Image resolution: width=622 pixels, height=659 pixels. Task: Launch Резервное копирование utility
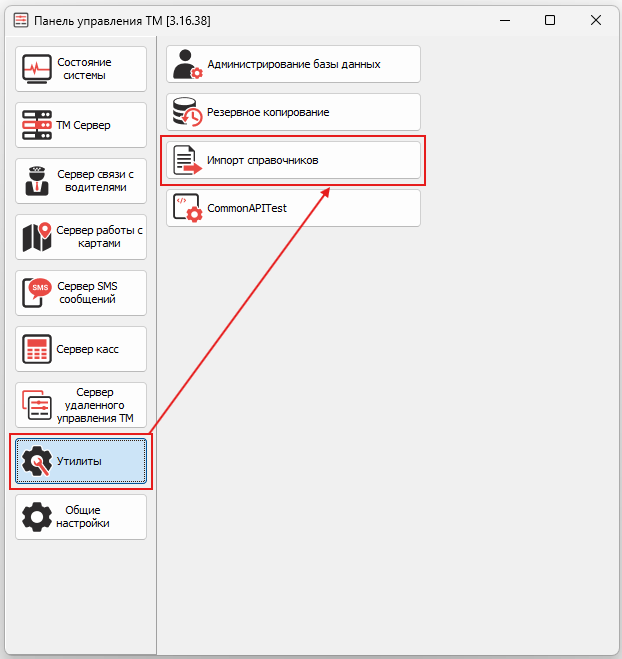click(293, 112)
